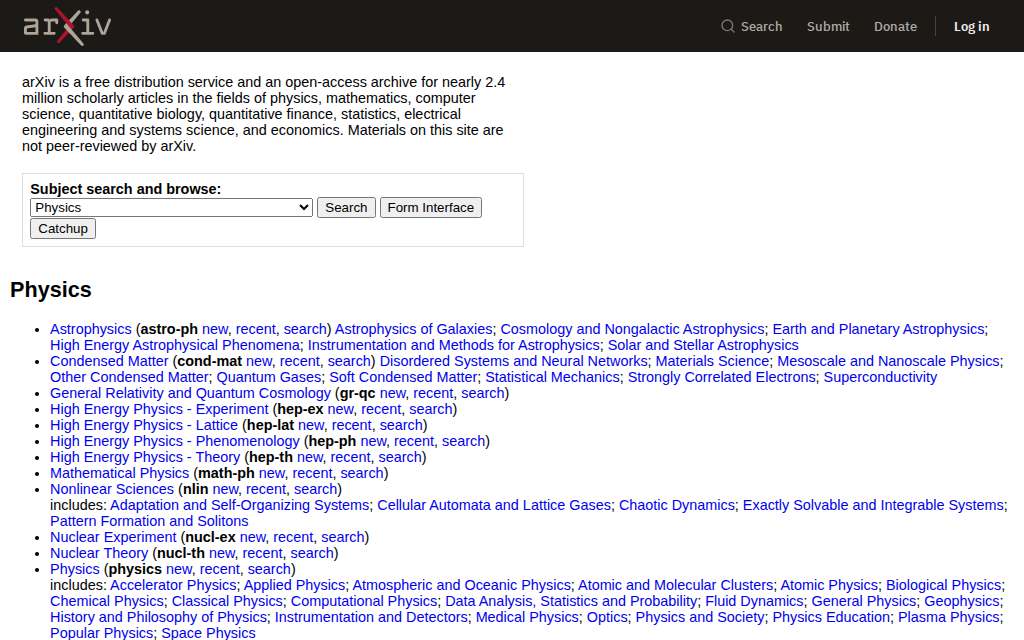The height and width of the screenshot is (640, 1024).
Task: Open Disordered Systems and Neural Networks
Action: tap(514, 361)
